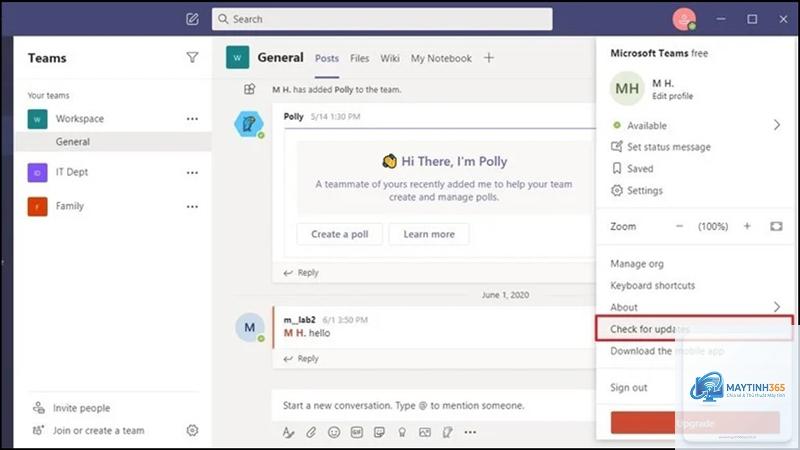Image resolution: width=800 pixels, height=450 pixels.
Task: Click the General channel W avatar
Action: (238, 58)
